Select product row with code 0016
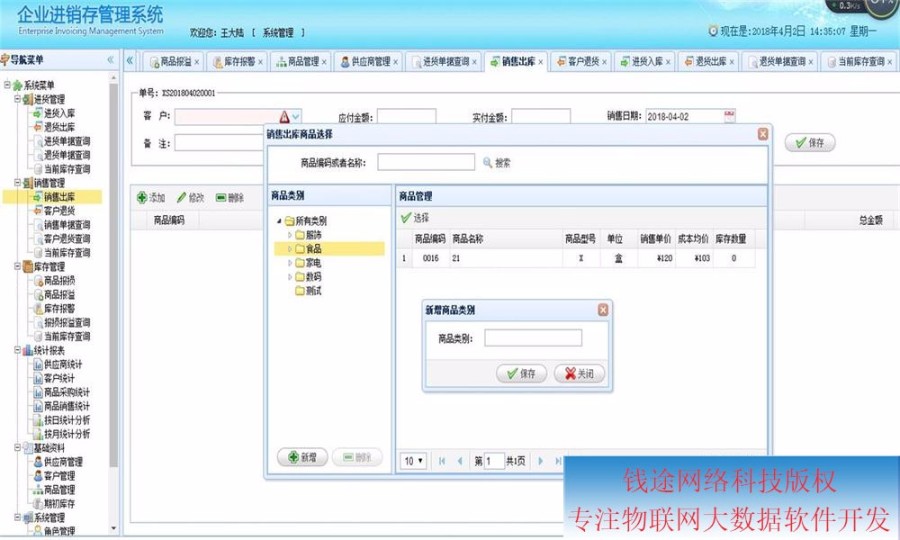Viewport: 900px width, 540px height. [576, 258]
